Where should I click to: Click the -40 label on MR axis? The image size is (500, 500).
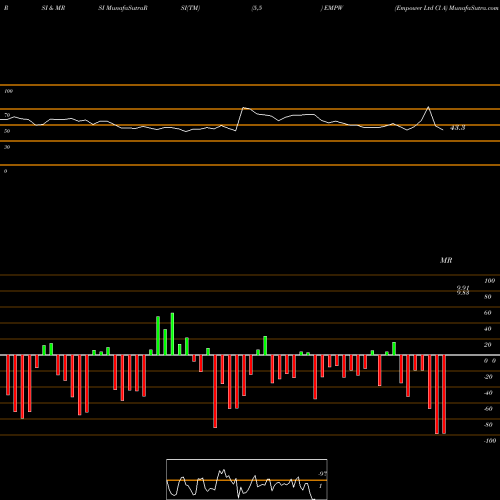488,393
